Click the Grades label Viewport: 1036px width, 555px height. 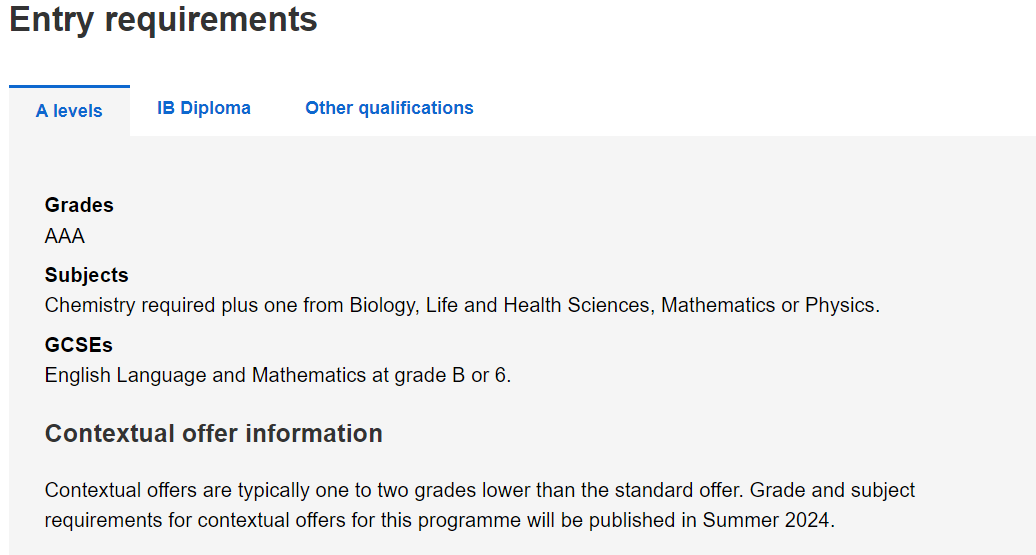79,205
